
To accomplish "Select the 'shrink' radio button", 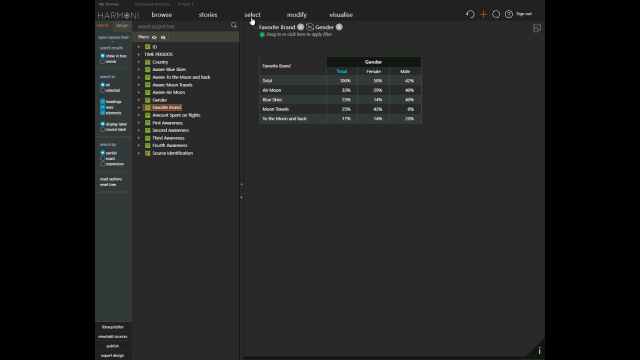I will 102,62.
